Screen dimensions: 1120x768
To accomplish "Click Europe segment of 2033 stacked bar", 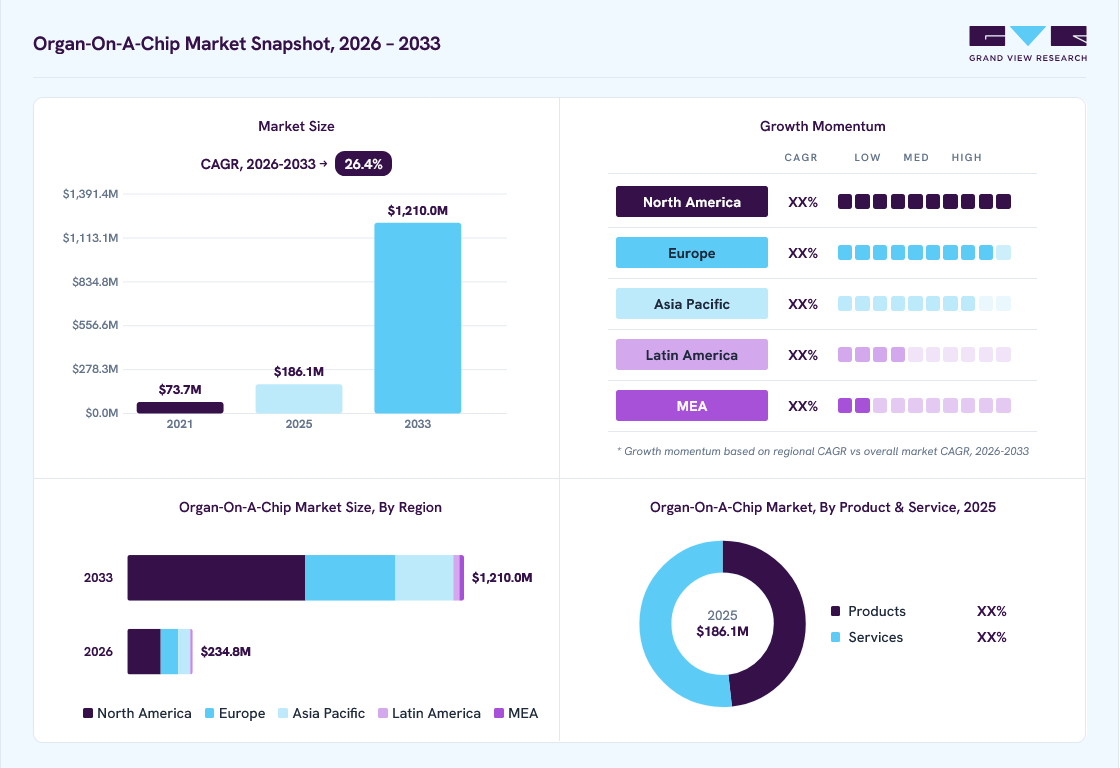I will coord(350,577).
